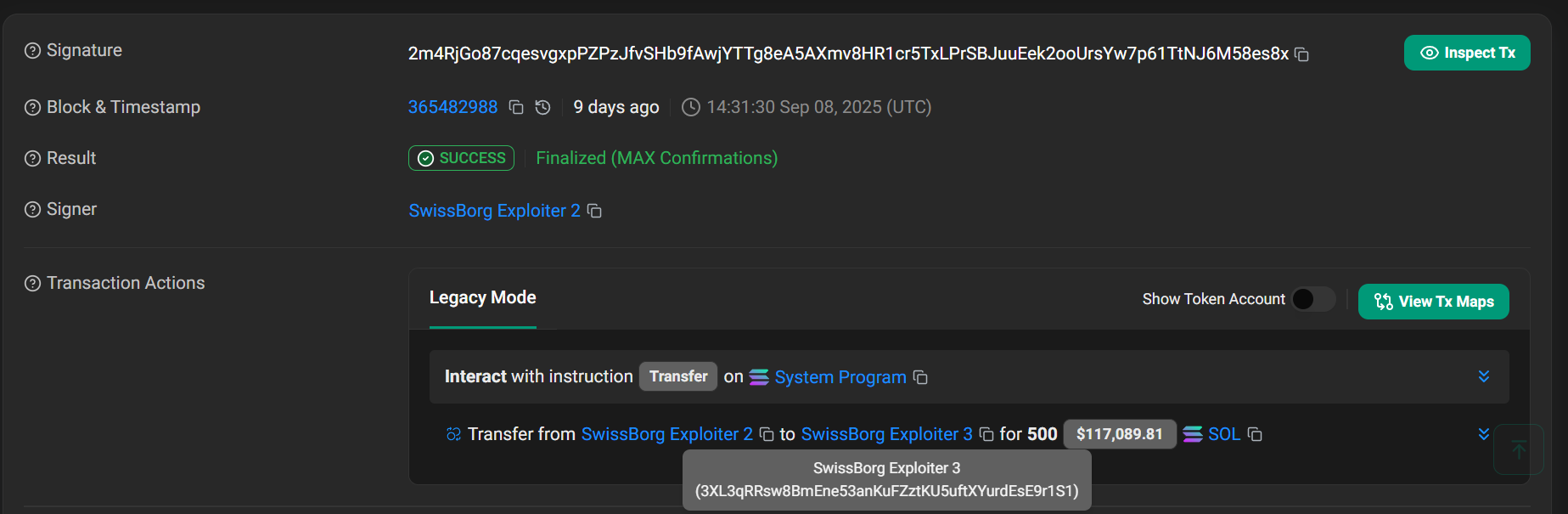Click the history icon beside the block number
This screenshot has height=514, width=1568.
(543, 107)
